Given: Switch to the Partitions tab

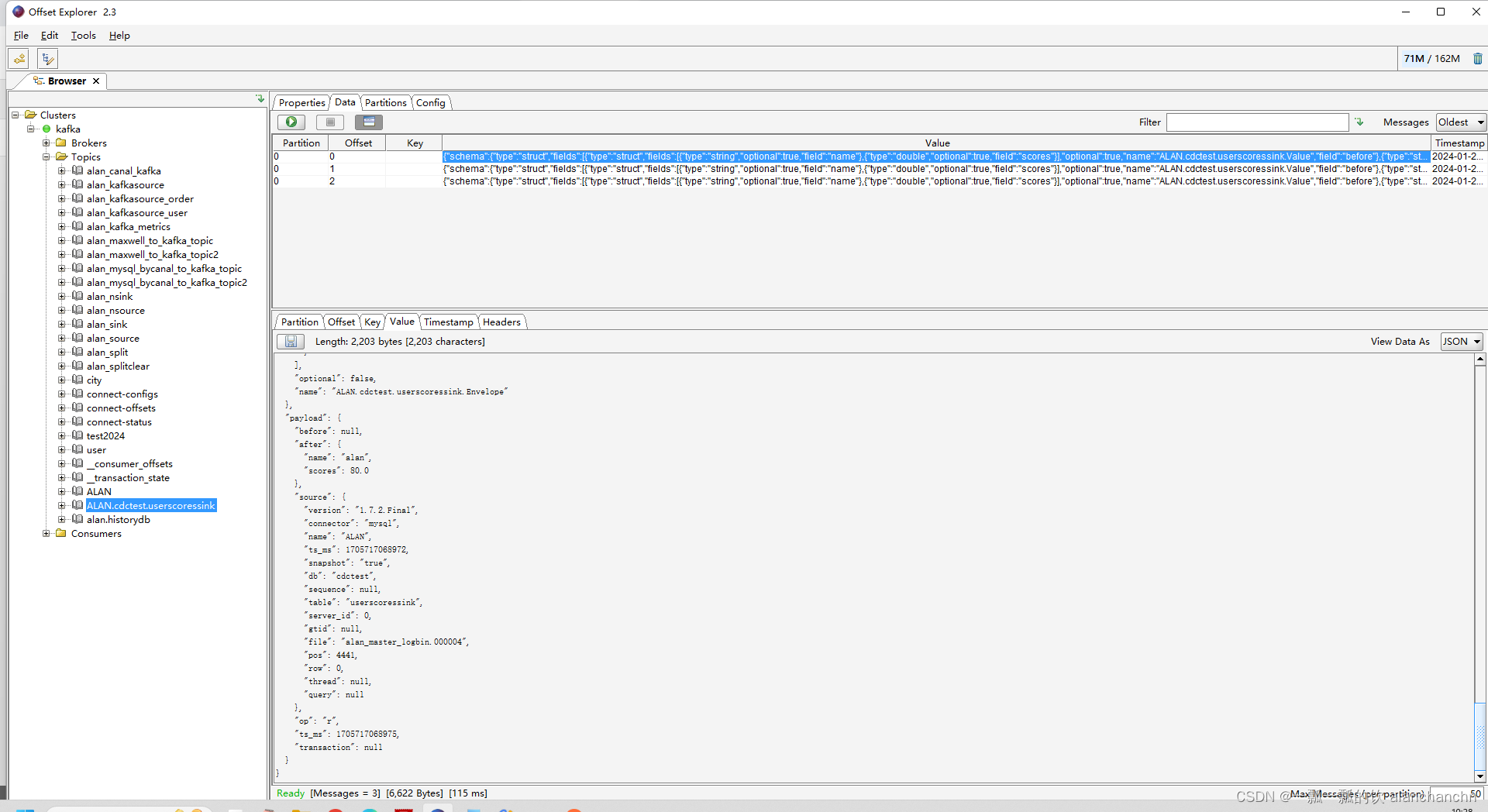Looking at the screenshot, I should point(385,103).
